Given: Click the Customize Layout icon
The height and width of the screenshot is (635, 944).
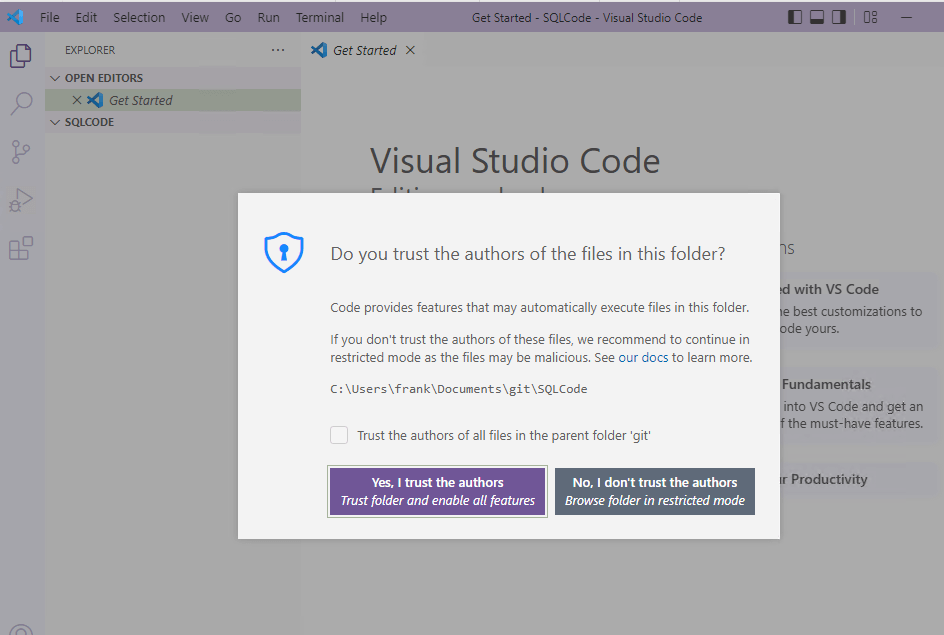Looking at the screenshot, I should 870,17.
